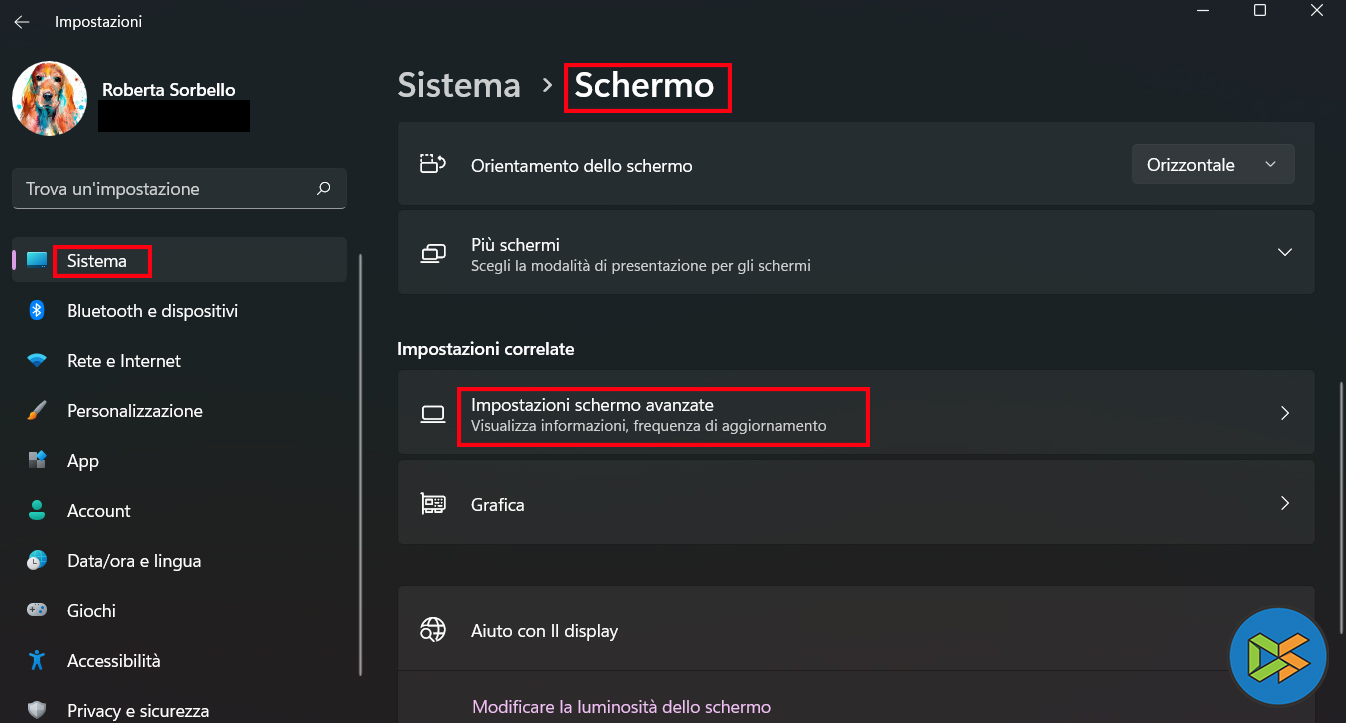Screen dimensions: 1346x723
Task: Expand the Più schermi section
Action: (1285, 253)
